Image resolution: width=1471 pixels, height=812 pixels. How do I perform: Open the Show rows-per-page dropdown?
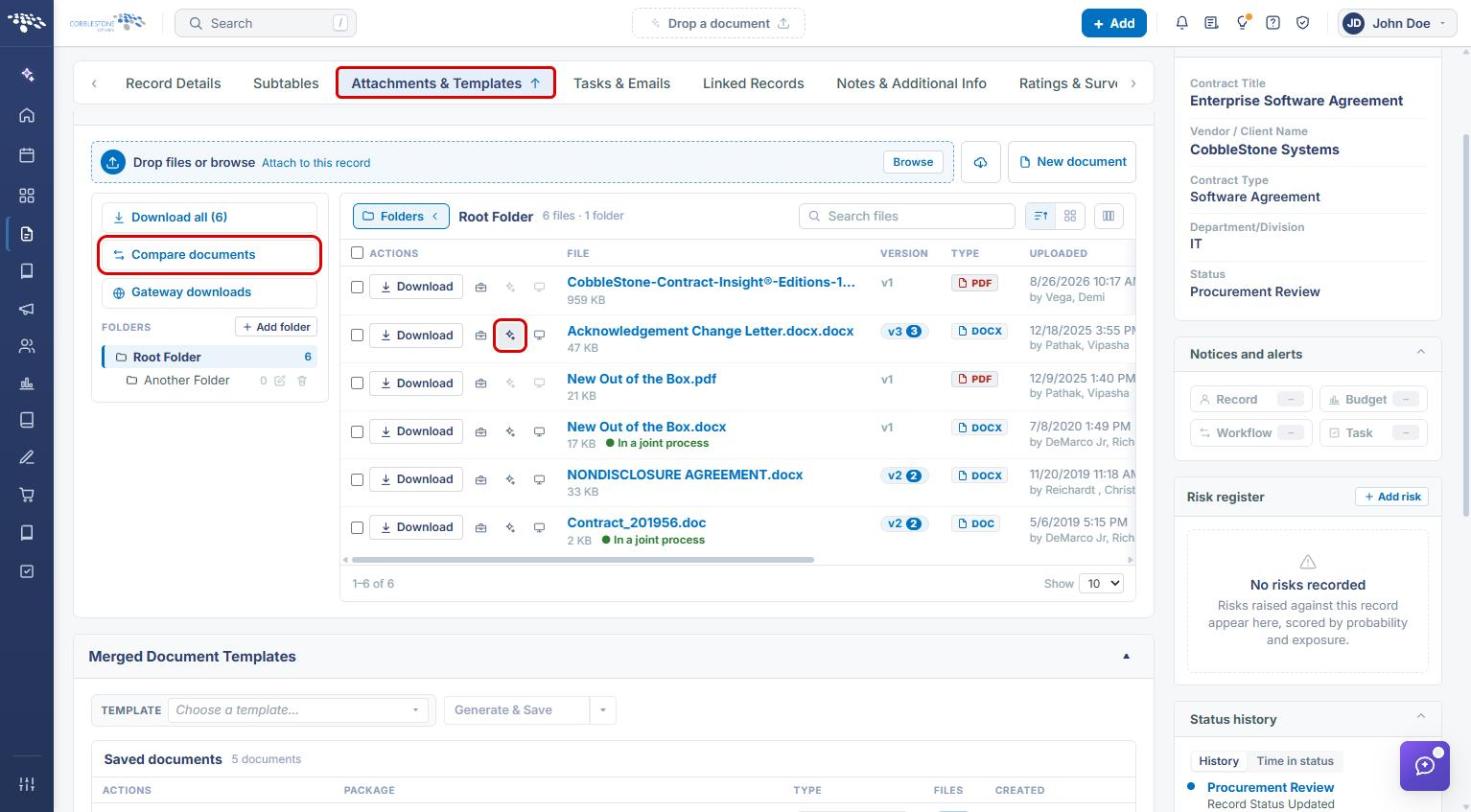(1101, 583)
